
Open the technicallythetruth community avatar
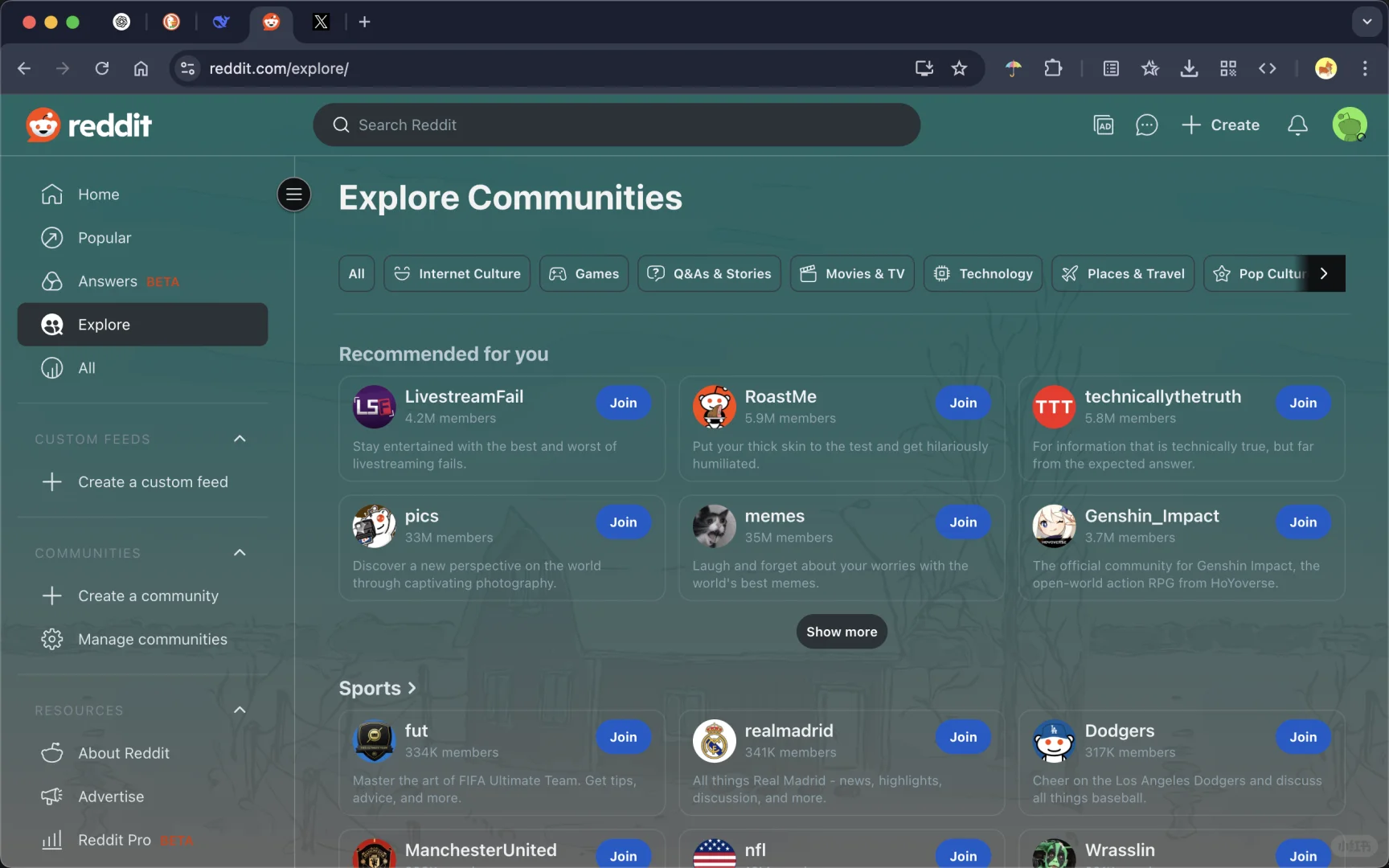click(1054, 407)
